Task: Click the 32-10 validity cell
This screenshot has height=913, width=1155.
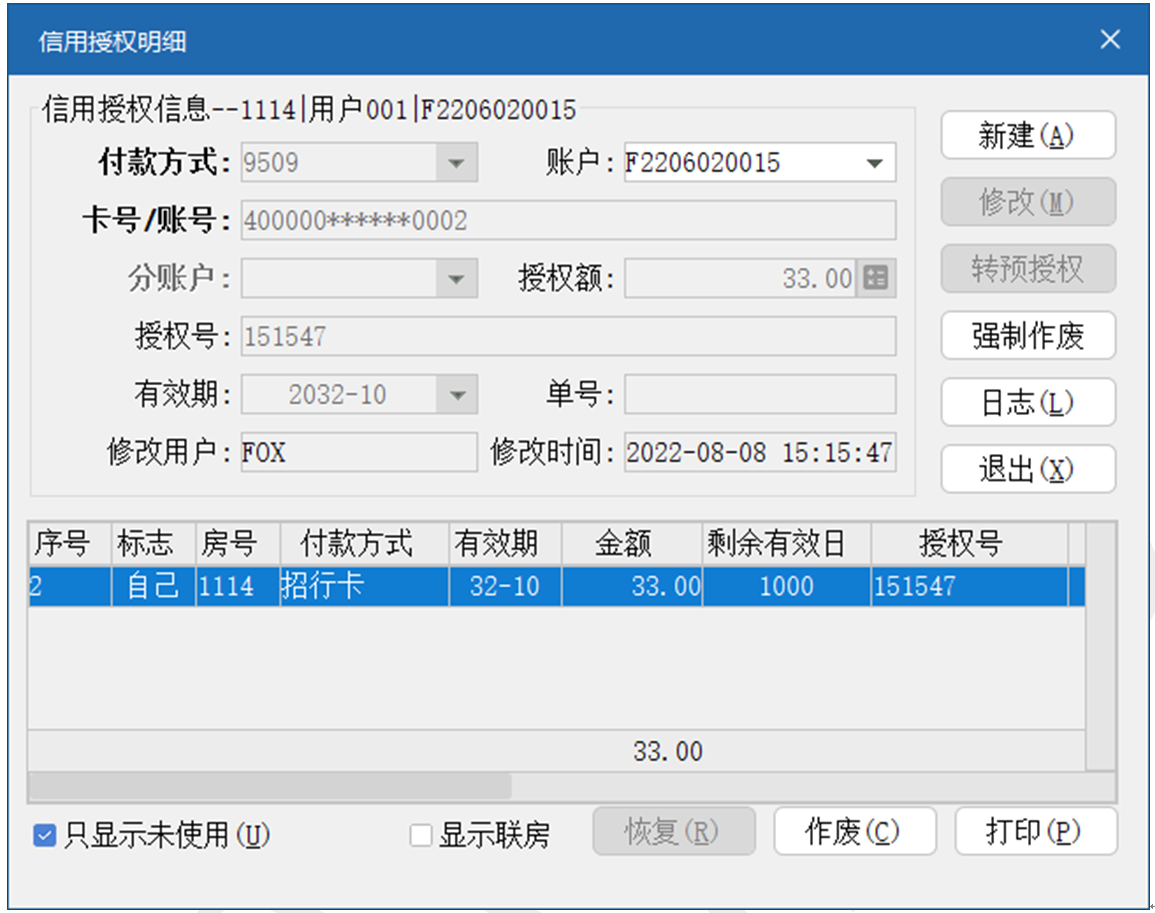Action: tap(505, 587)
